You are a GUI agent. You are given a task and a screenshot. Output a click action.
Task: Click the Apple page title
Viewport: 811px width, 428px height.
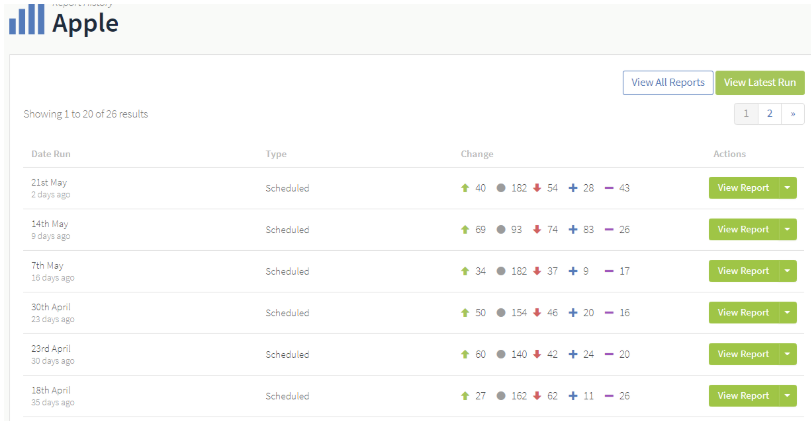tap(85, 24)
